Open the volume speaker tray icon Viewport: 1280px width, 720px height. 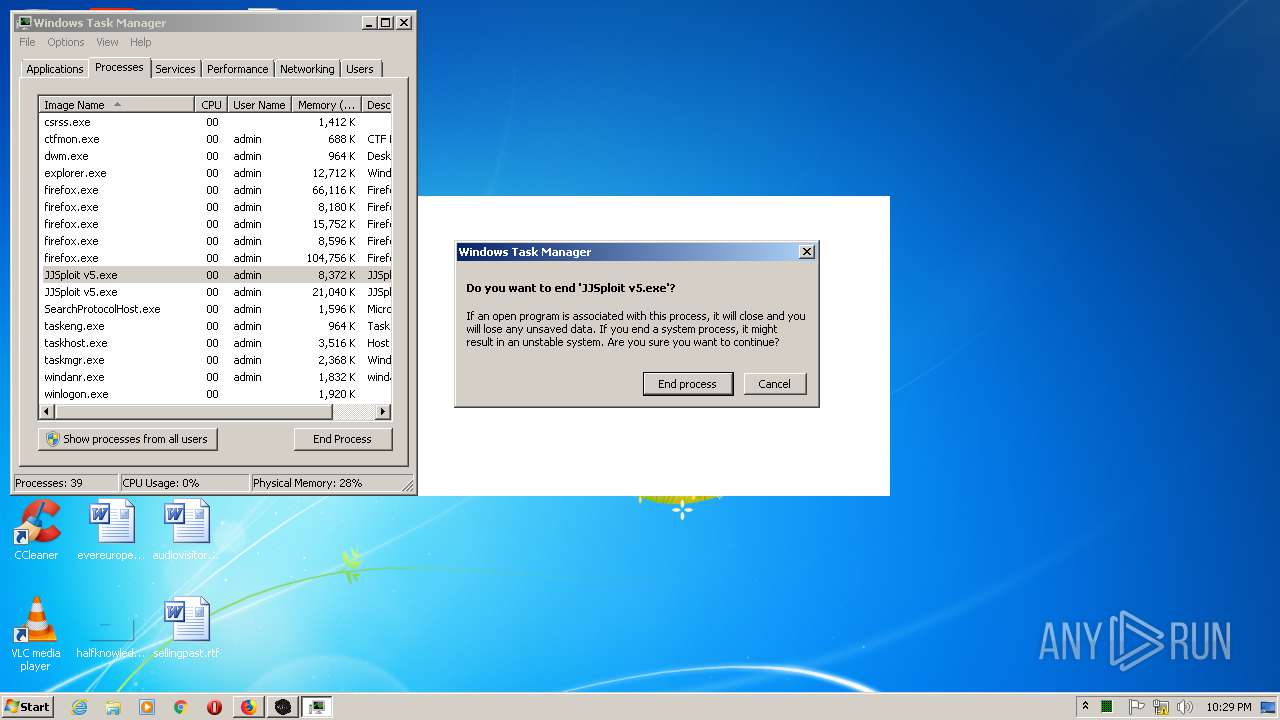(x=1185, y=707)
